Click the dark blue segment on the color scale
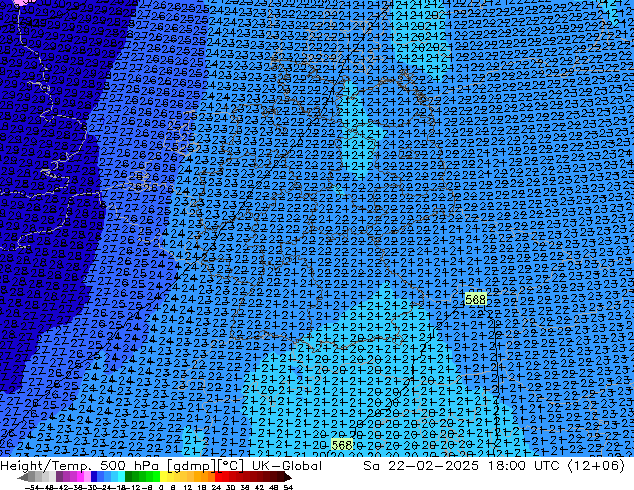Image resolution: width=634 pixels, height=490 pixels. pos(94,477)
